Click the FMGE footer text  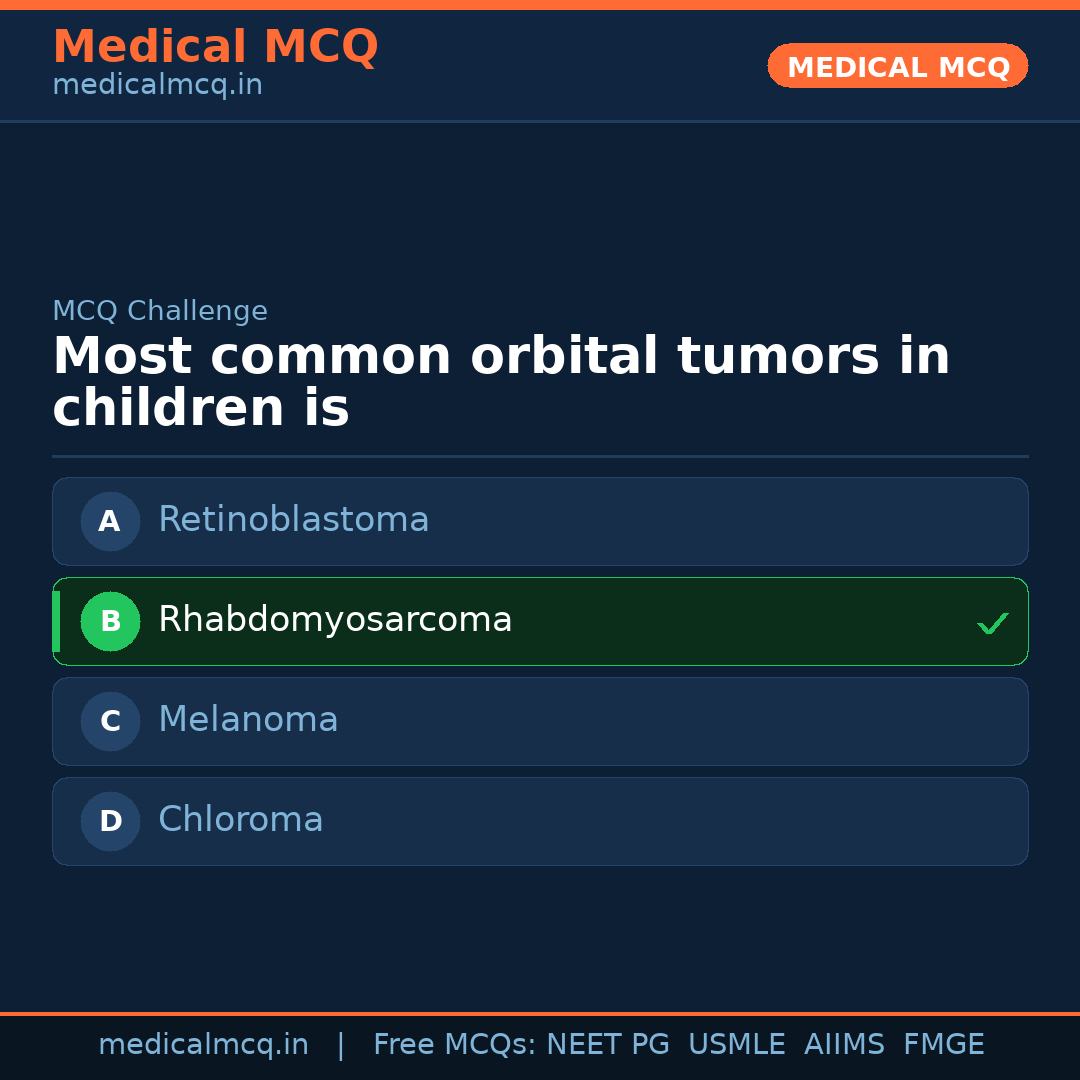943,1045
